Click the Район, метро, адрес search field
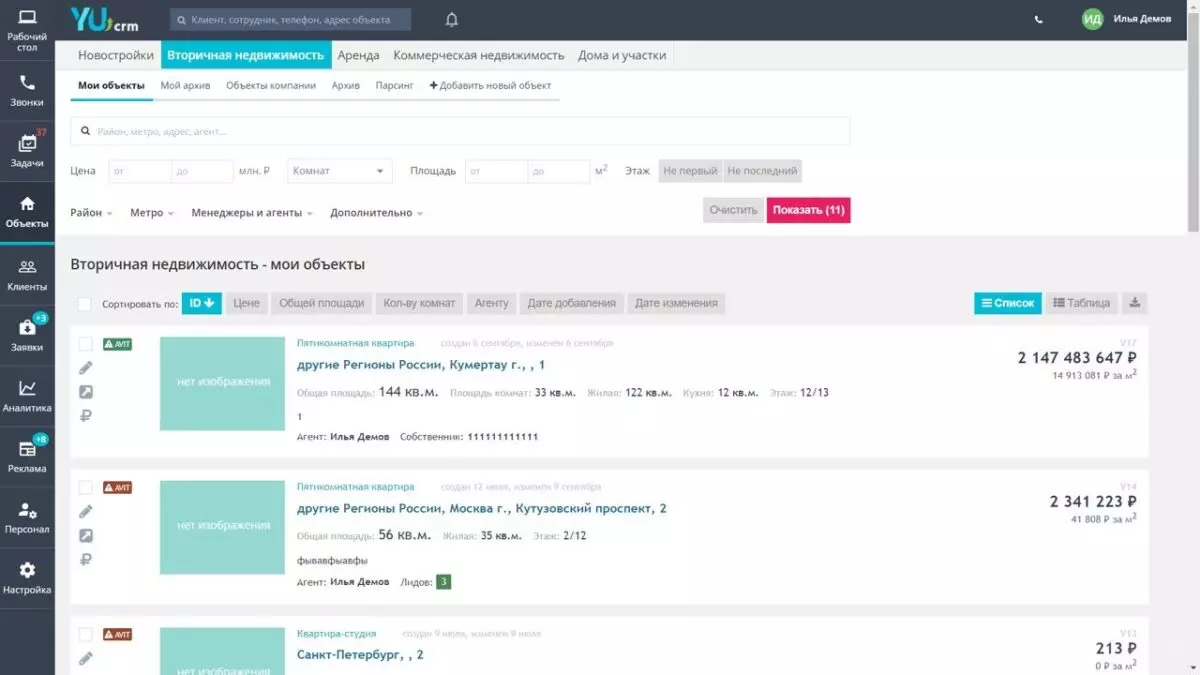This screenshot has height=675, width=1200. point(460,131)
